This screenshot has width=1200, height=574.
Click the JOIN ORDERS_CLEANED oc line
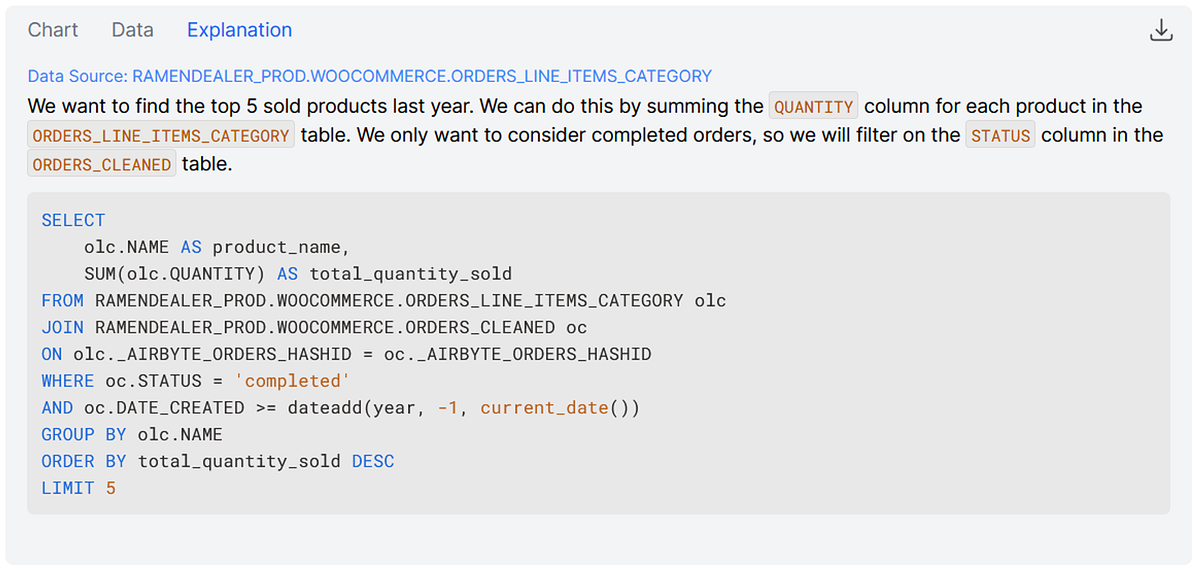pos(314,327)
